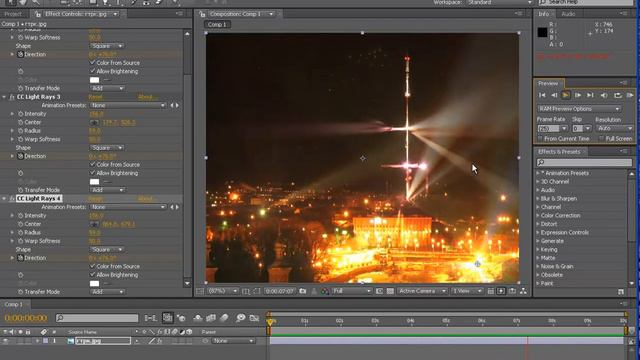This screenshot has width=640, height=360.
Task: Enable frame blending icon in timeline
Action: (x=211, y=318)
